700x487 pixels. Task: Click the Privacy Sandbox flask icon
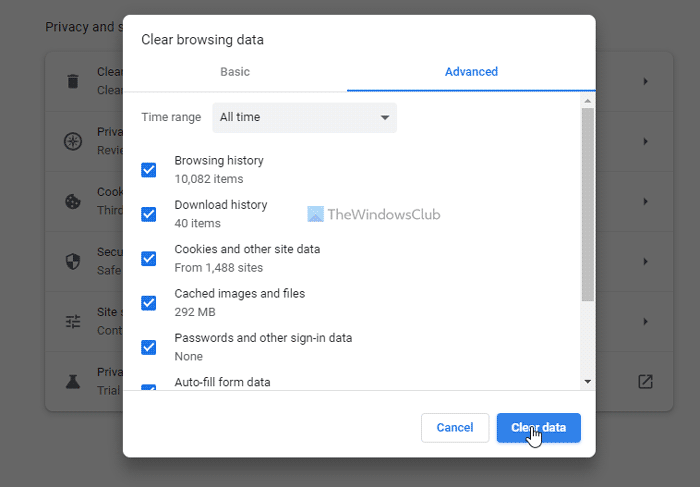(73, 381)
